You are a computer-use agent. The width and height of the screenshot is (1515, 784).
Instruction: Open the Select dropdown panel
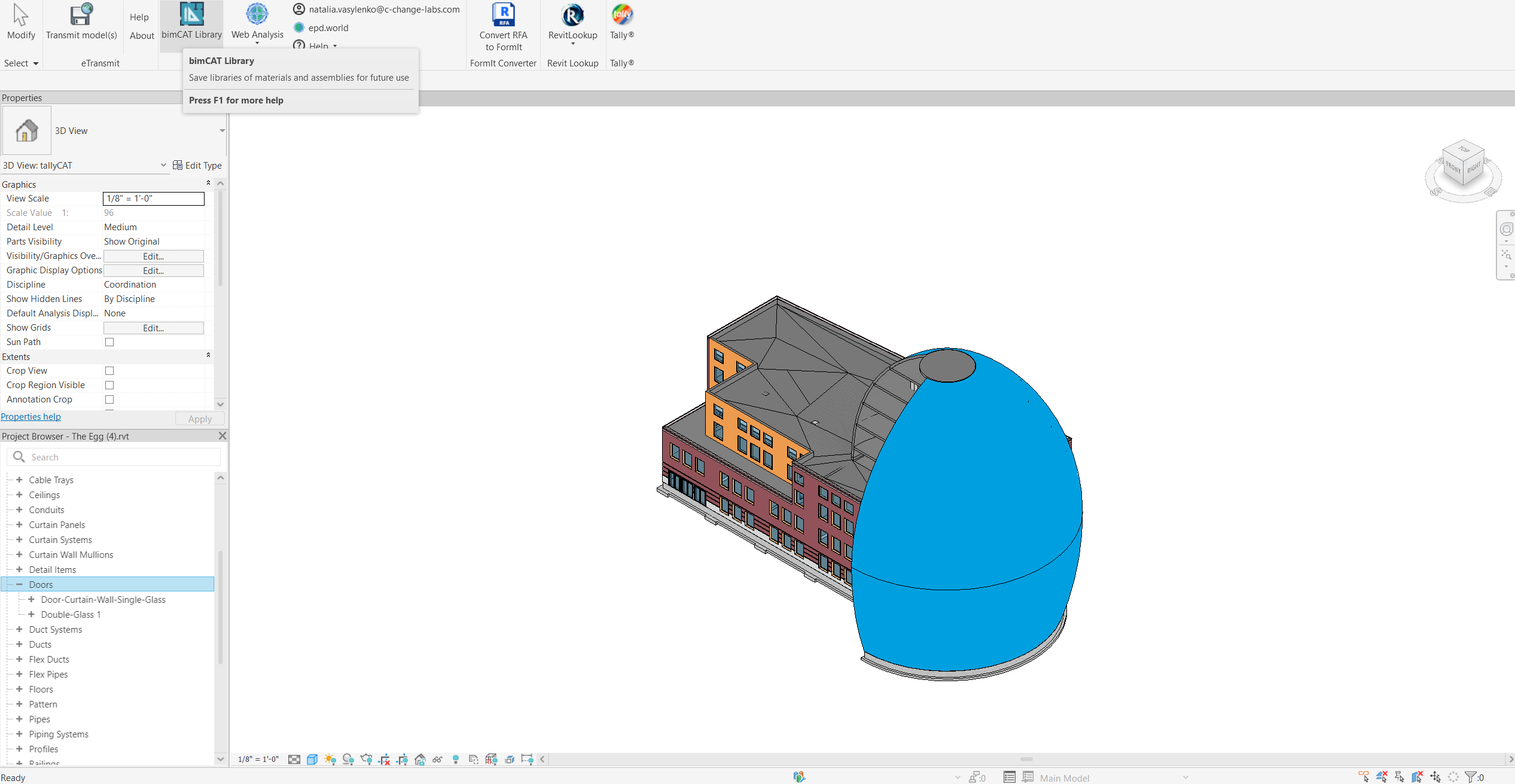pyautogui.click(x=22, y=63)
